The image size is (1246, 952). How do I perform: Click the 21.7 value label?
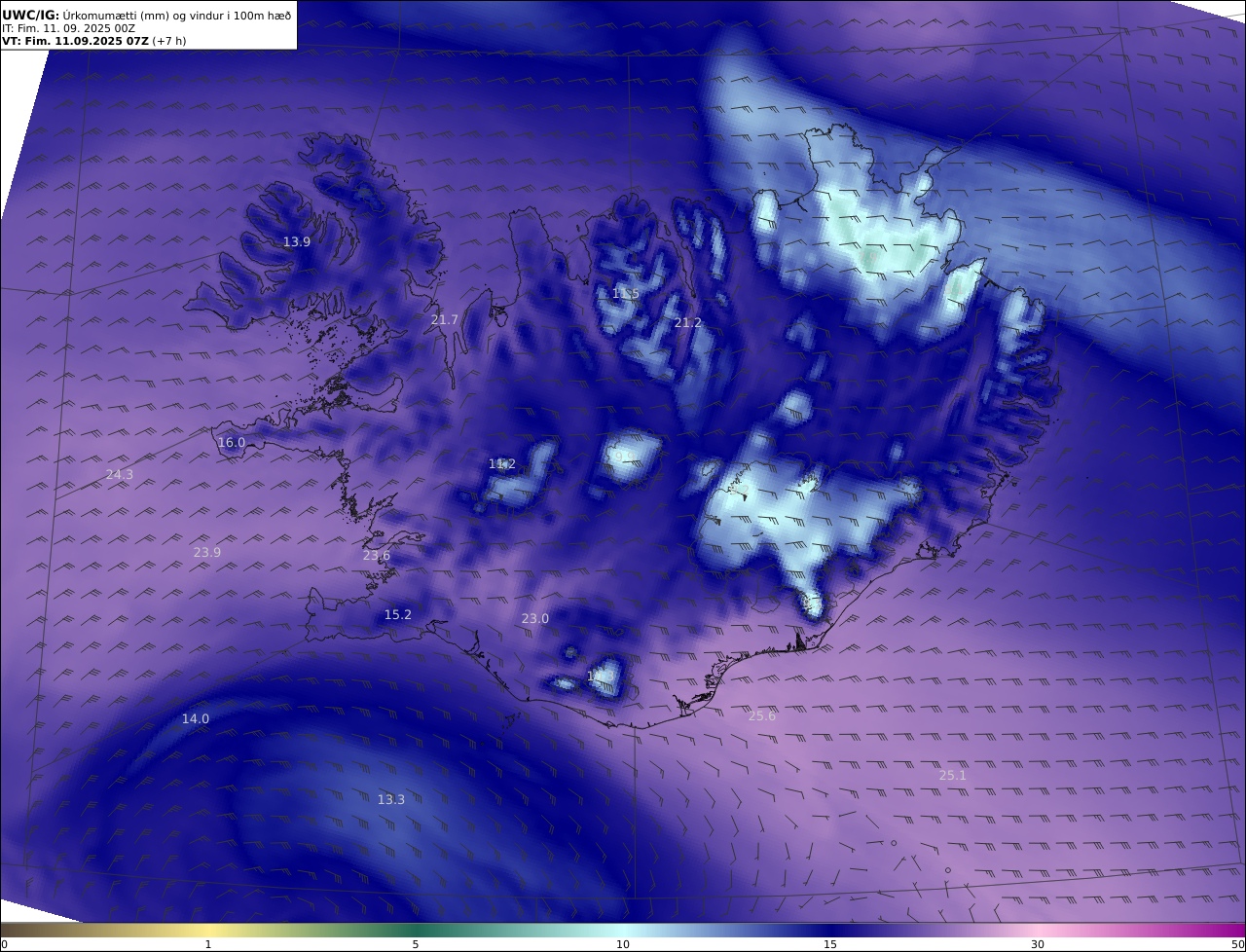point(444,319)
